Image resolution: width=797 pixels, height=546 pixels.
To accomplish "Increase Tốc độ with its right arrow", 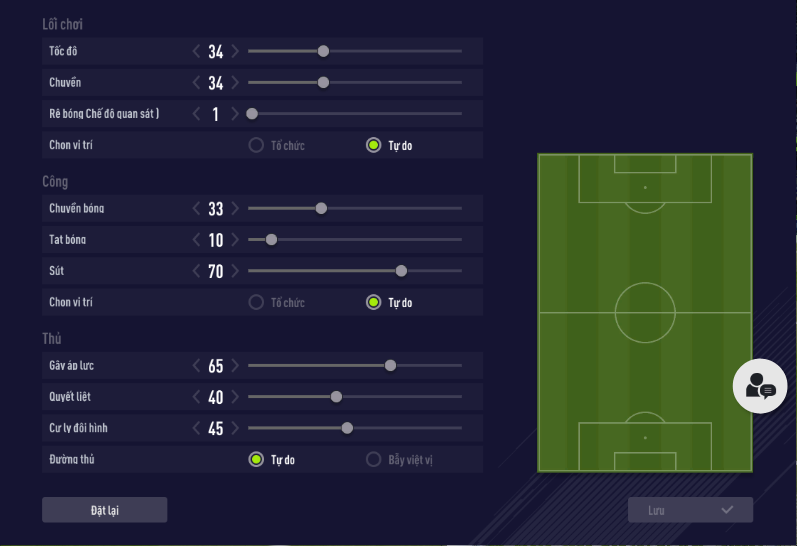I will coord(235,52).
